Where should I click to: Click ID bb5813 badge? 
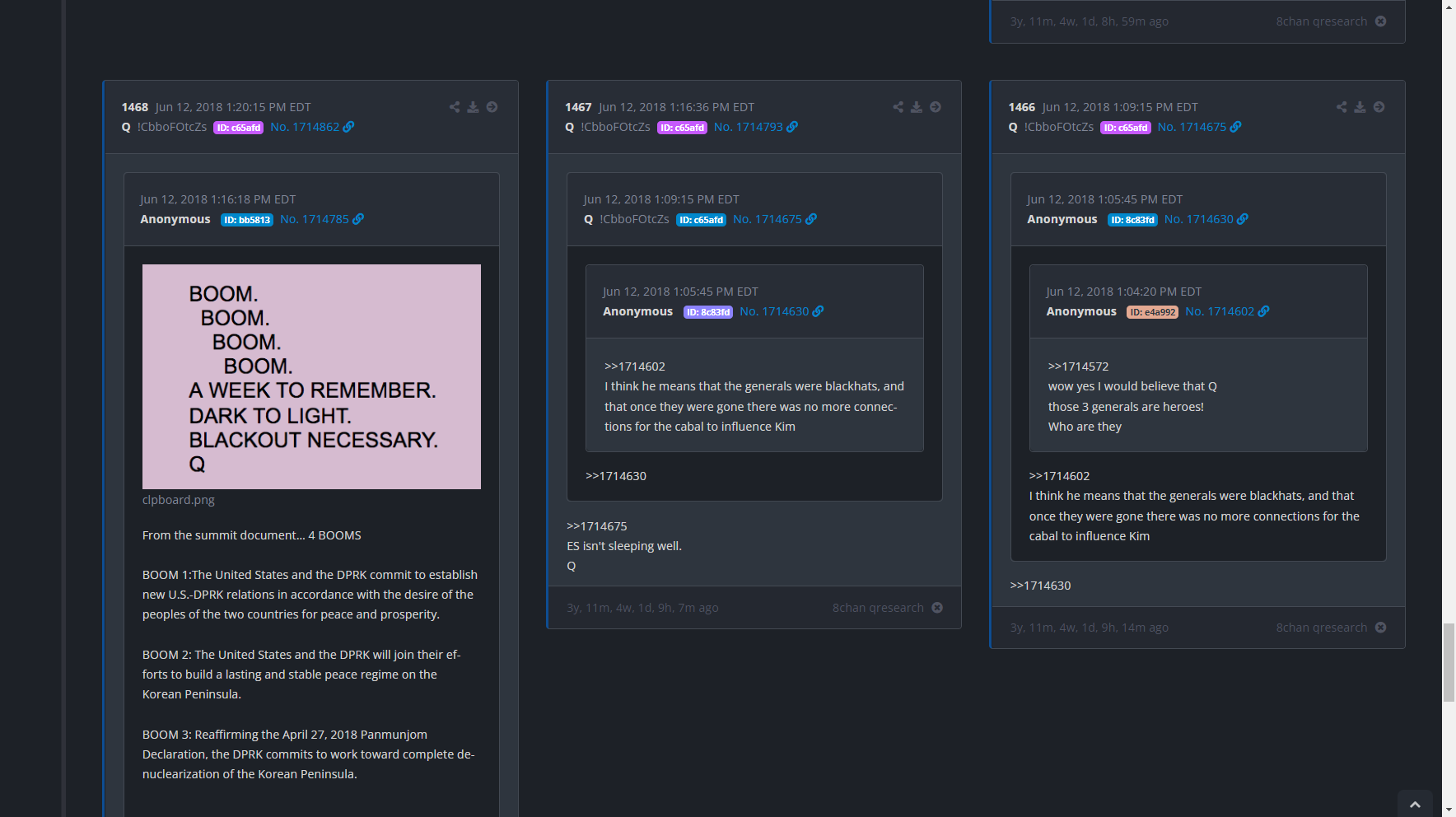246,220
